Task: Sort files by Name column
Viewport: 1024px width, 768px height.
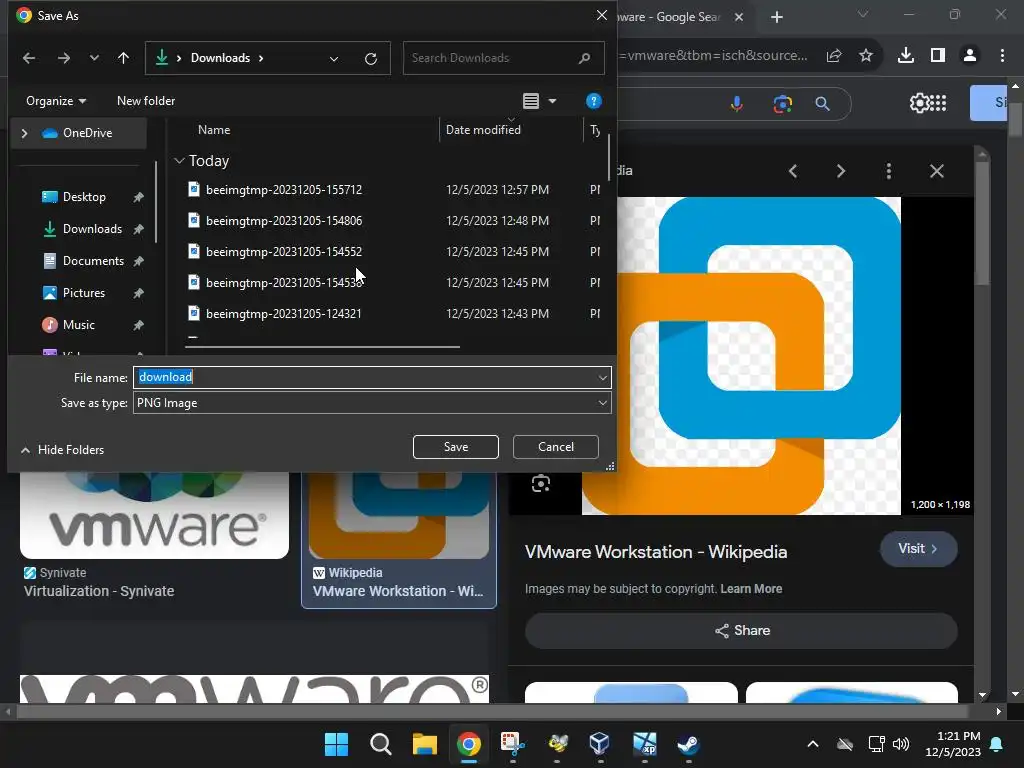Action: click(214, 130)
